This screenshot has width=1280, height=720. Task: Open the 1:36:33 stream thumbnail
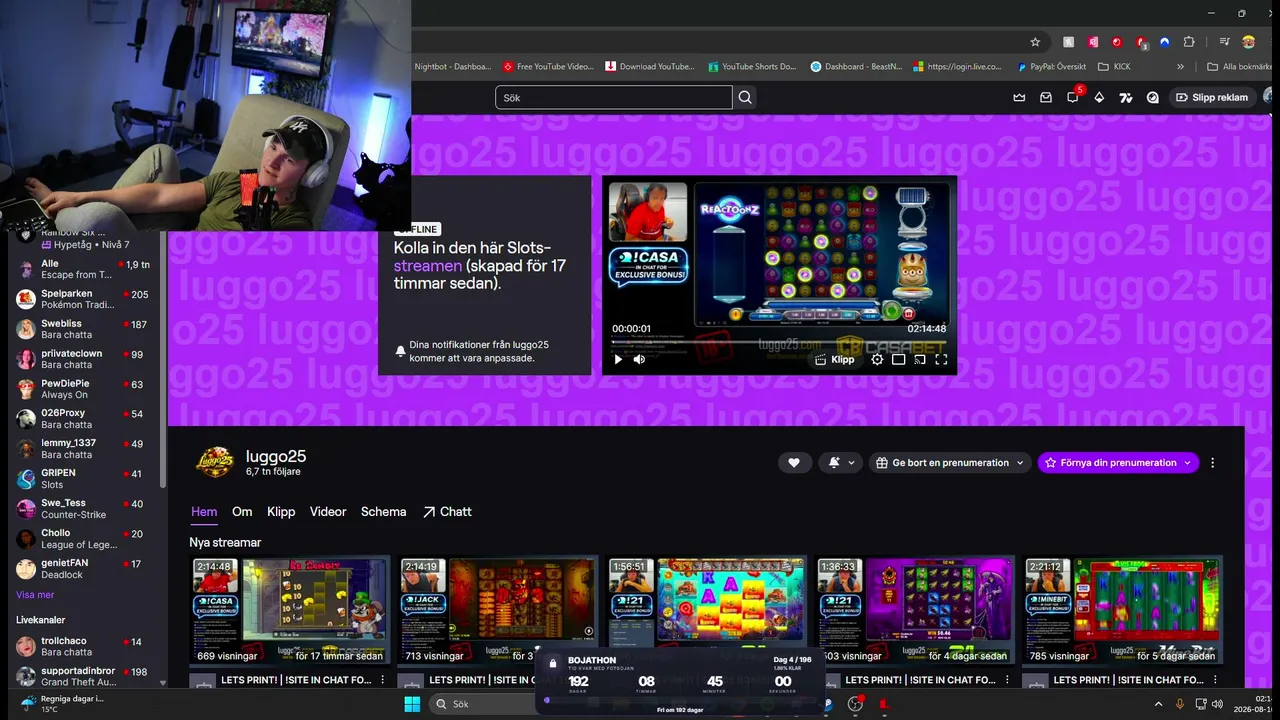tap(914, 609)
